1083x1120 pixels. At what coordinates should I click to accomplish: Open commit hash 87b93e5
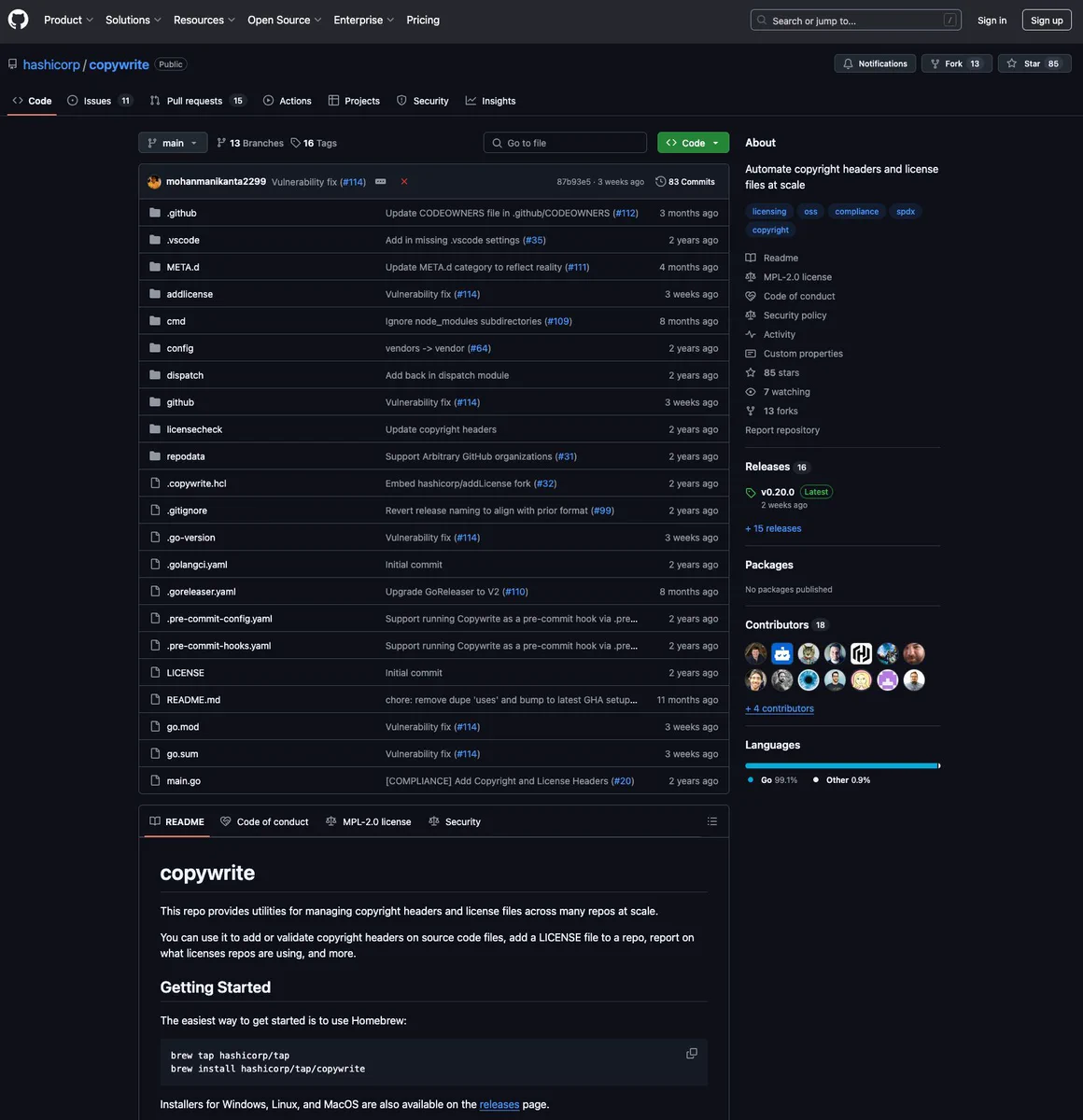(x=574, y=182)
